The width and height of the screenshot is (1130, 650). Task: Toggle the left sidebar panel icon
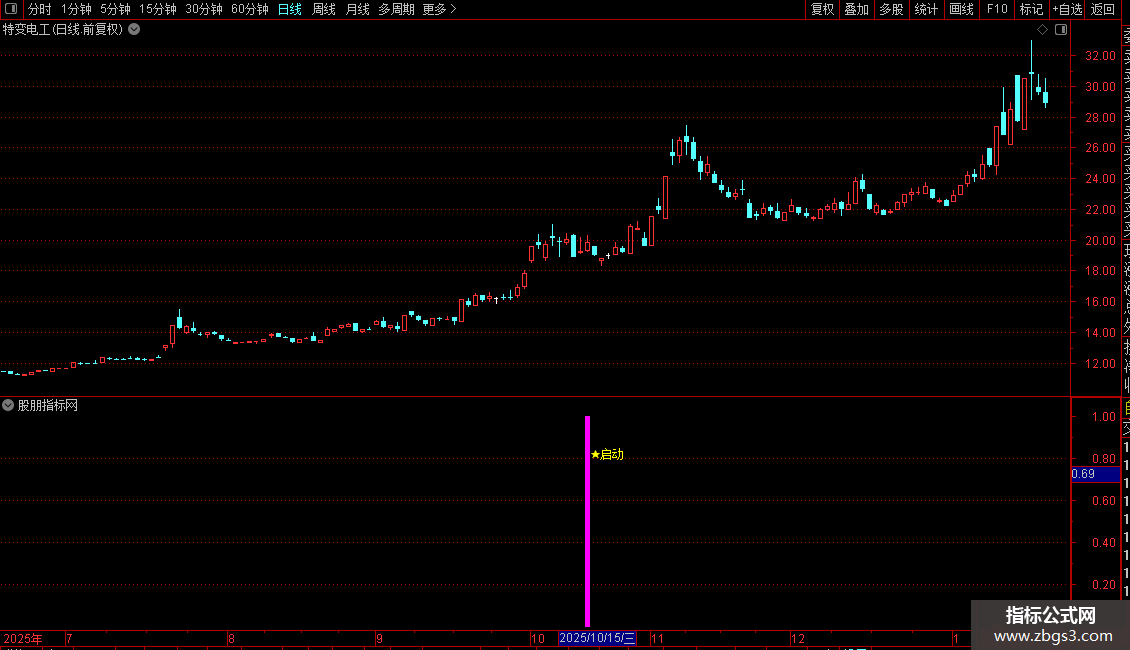pyautogui.click(x=11, y=9)
